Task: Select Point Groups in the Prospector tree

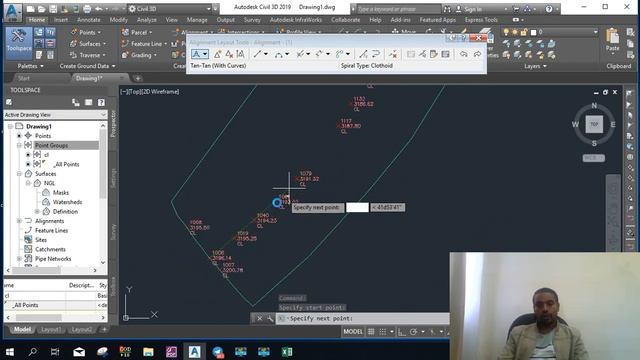Action: 51,145
